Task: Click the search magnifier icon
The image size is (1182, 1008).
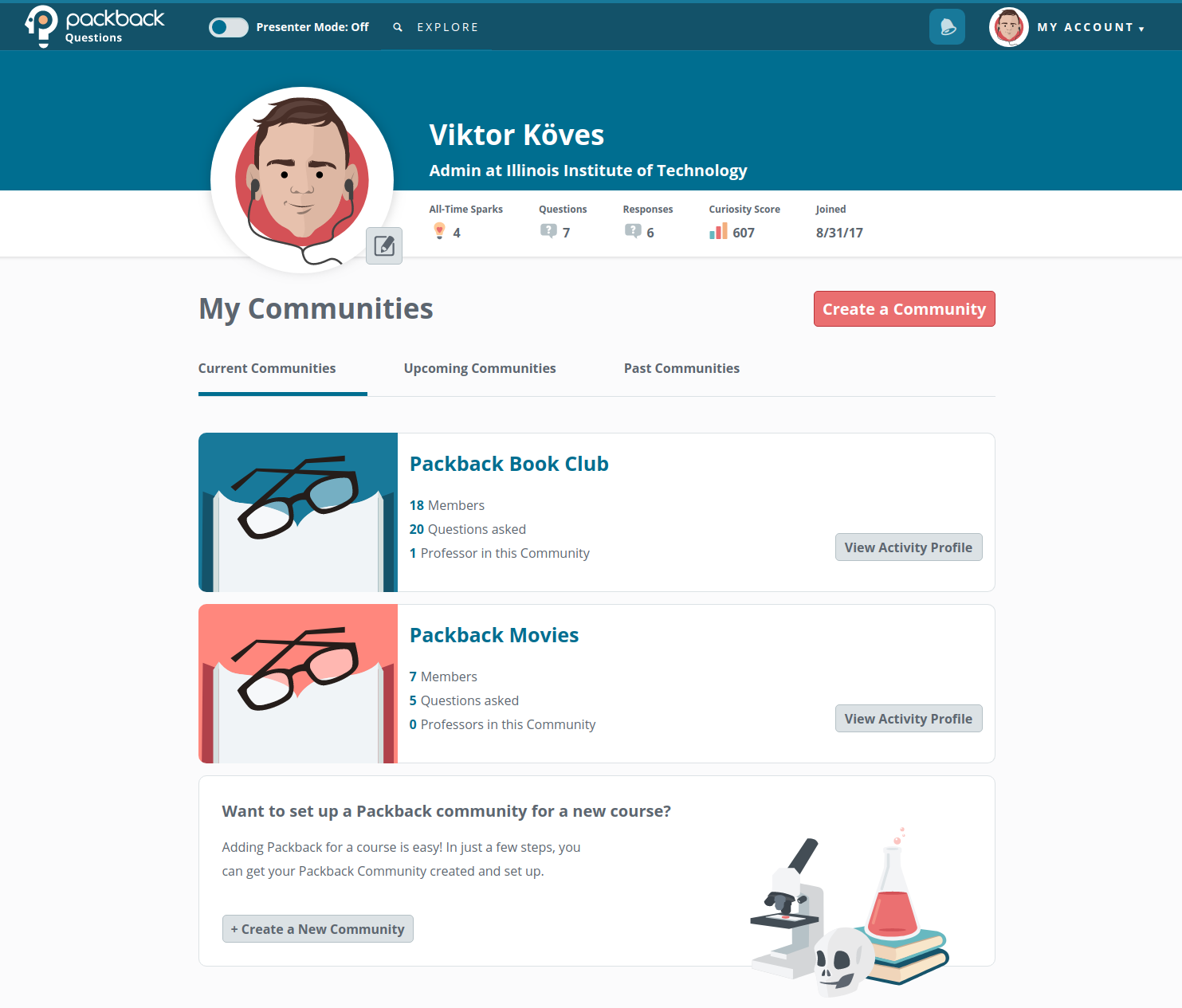Action: coord(398,27)
